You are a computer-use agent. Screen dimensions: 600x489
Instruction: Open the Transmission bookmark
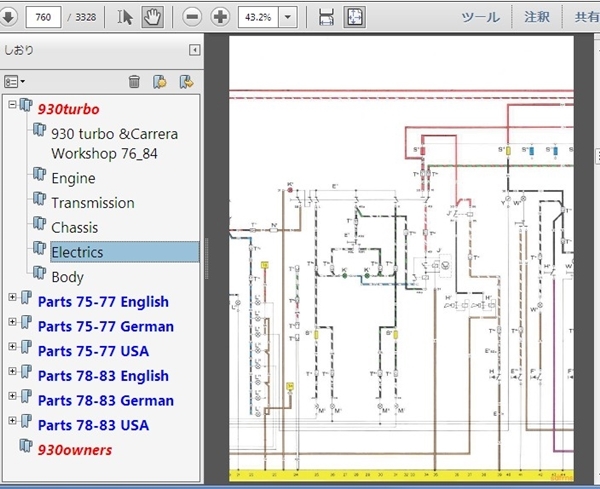click(x=93, y=203)
